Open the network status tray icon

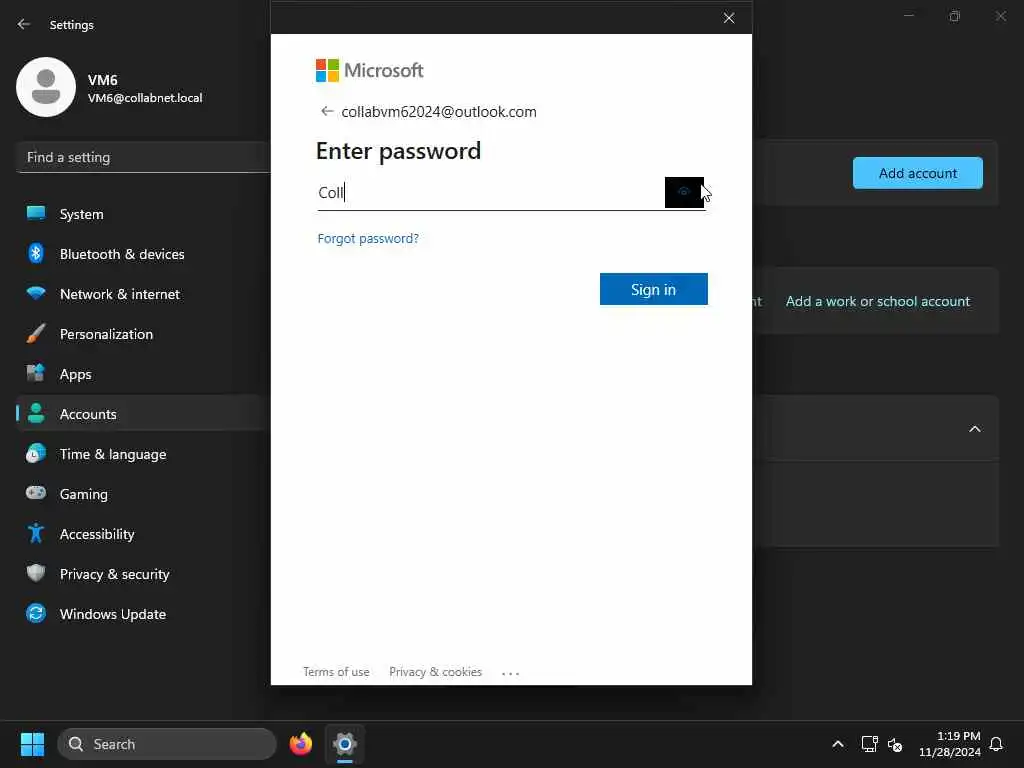[869, 744]
